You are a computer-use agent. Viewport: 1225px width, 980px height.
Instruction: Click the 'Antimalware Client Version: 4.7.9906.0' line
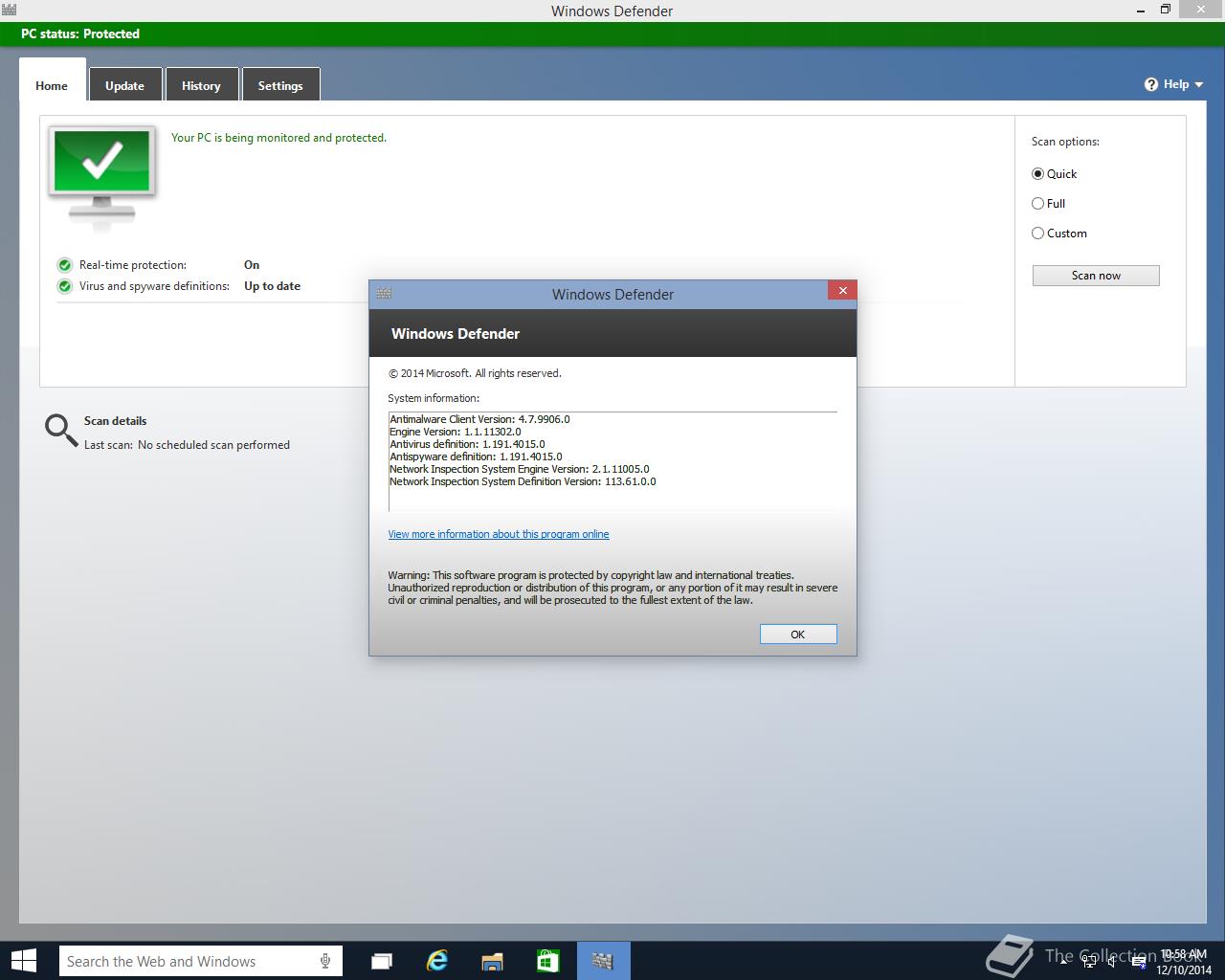479,419
